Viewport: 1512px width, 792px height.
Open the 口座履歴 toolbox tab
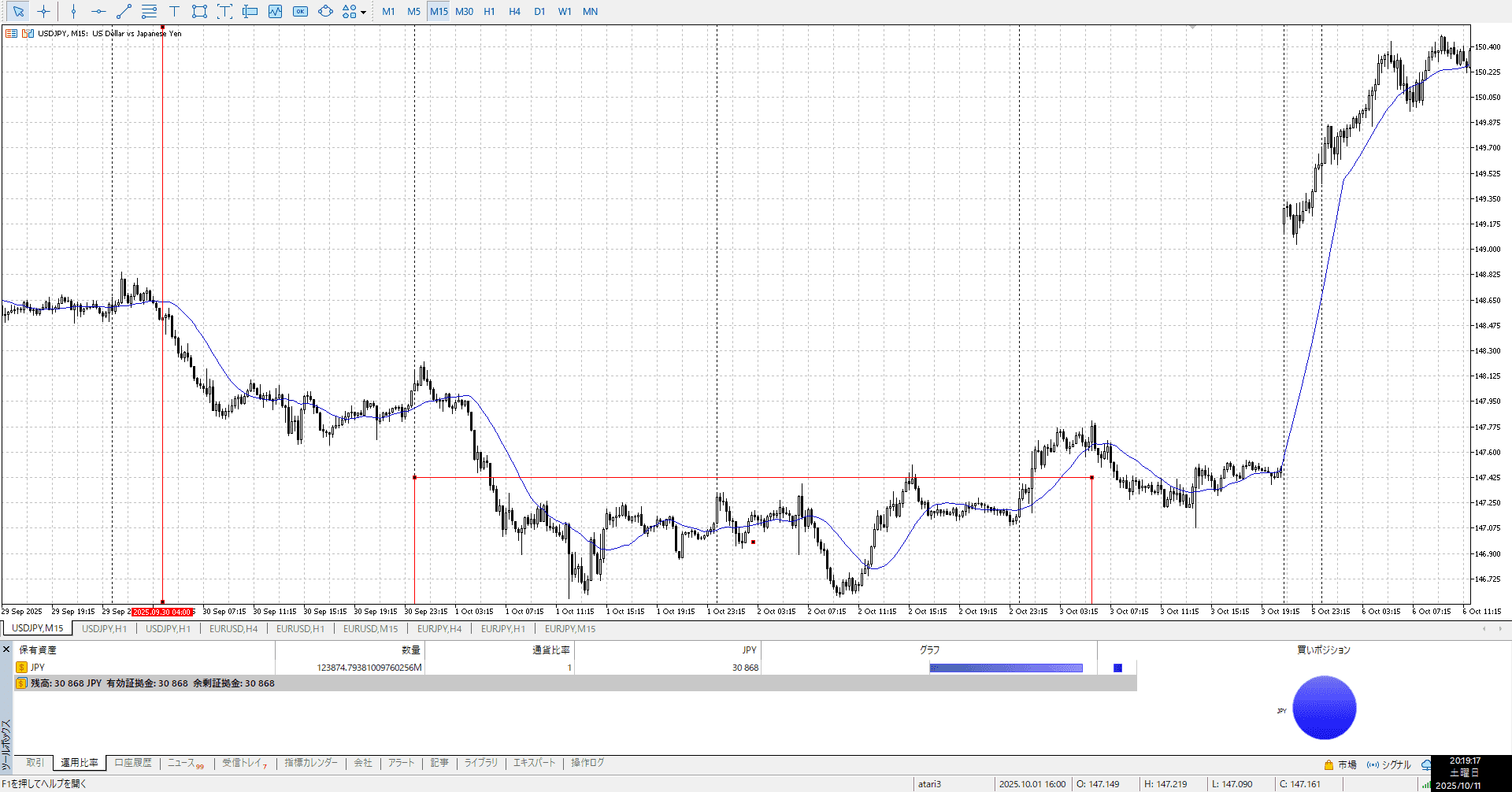(132, 763)
